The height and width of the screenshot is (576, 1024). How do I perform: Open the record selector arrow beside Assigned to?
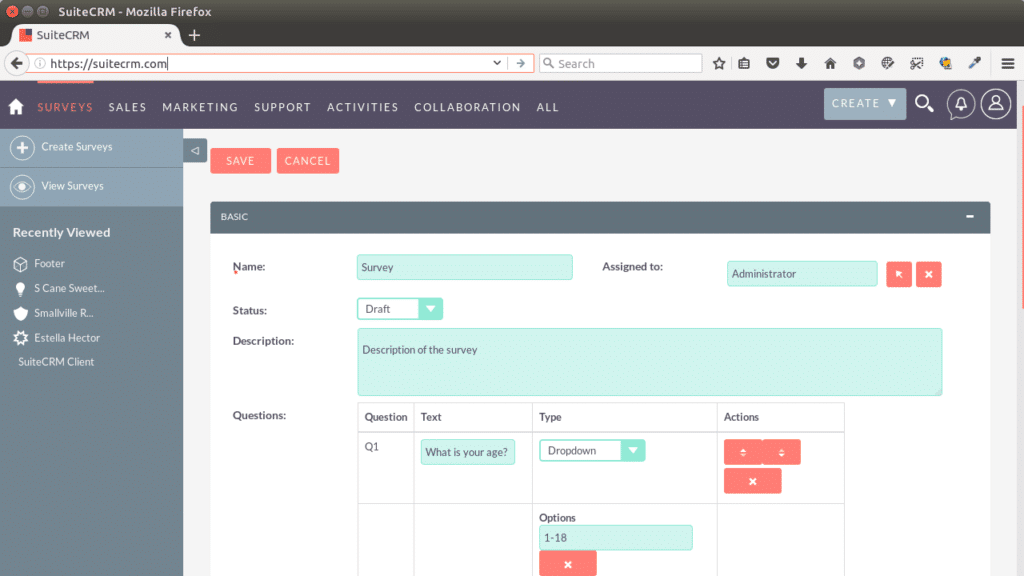coord(898,274)
